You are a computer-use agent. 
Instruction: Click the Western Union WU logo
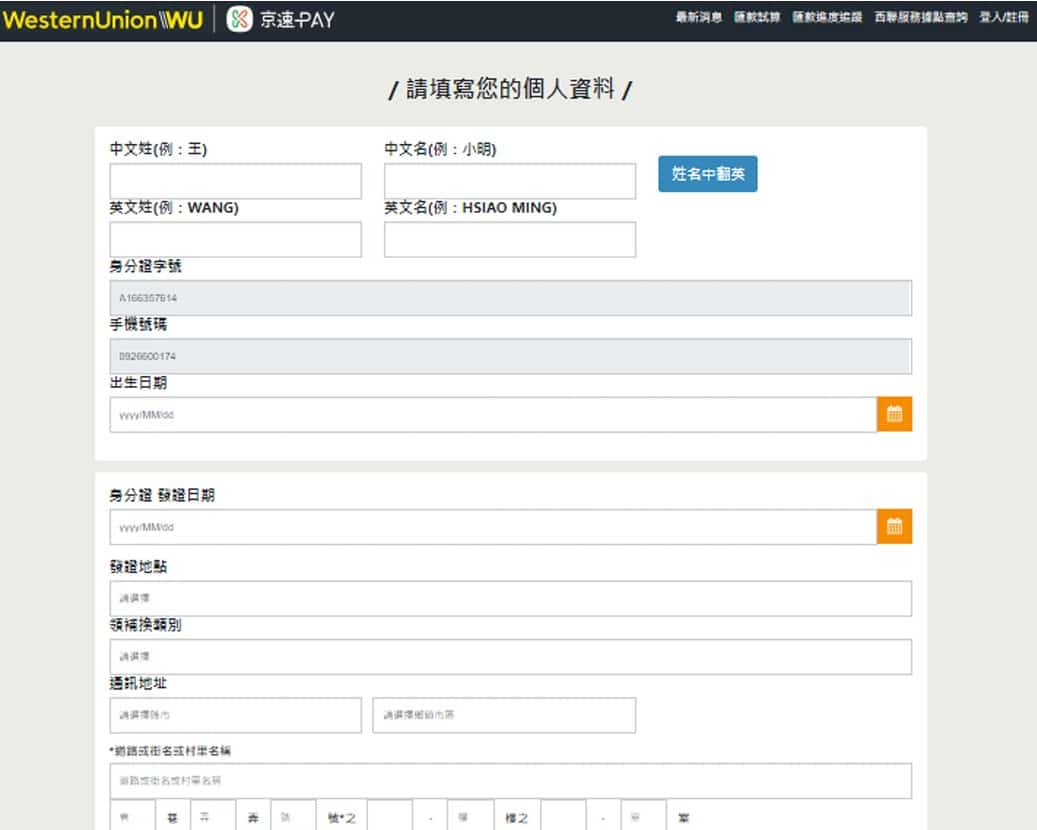click(x=102, y=20)
